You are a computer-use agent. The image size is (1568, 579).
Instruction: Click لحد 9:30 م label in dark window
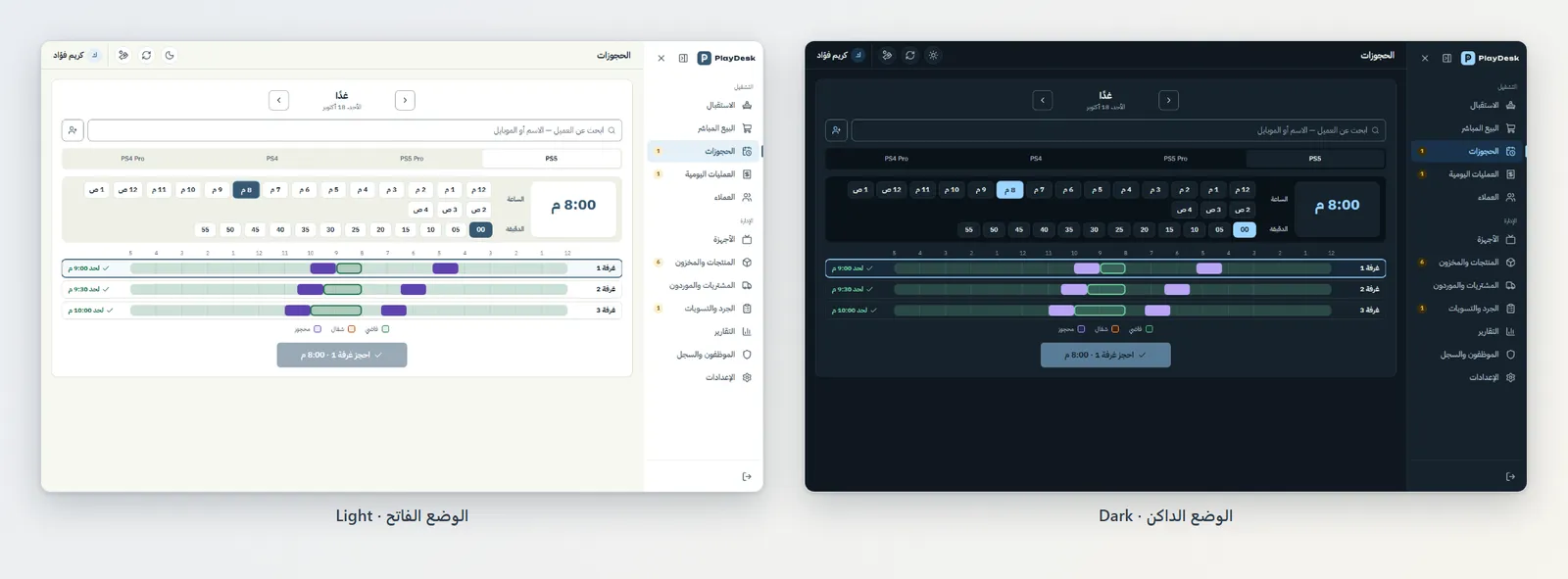(853, 289)
